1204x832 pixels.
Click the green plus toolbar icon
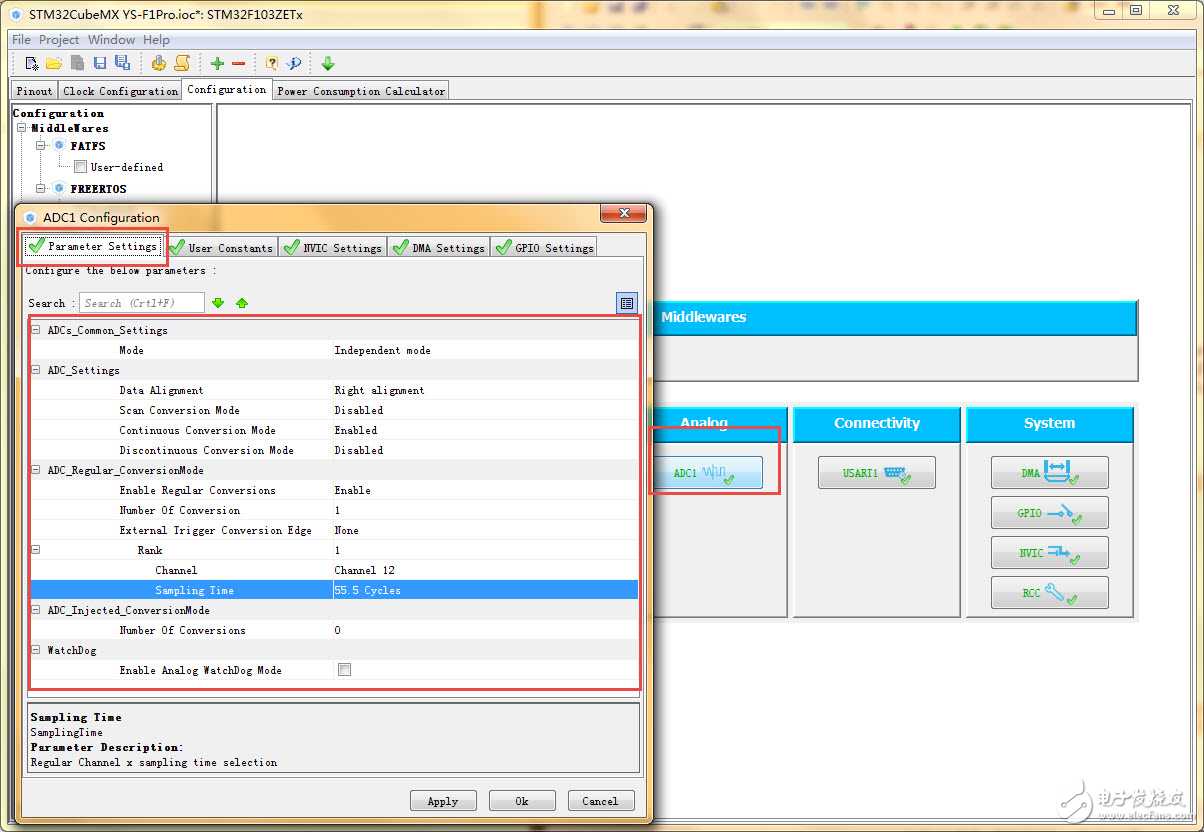point(217,63)
